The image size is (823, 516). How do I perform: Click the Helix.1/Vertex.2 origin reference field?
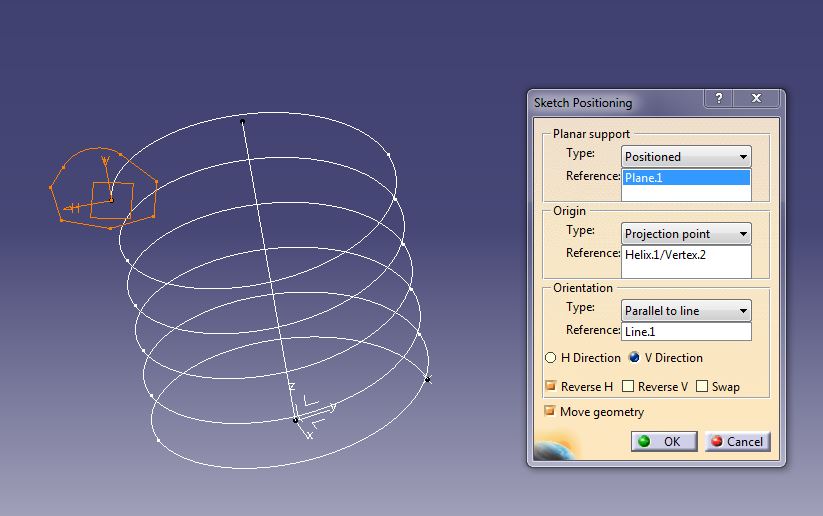(686, 261)
